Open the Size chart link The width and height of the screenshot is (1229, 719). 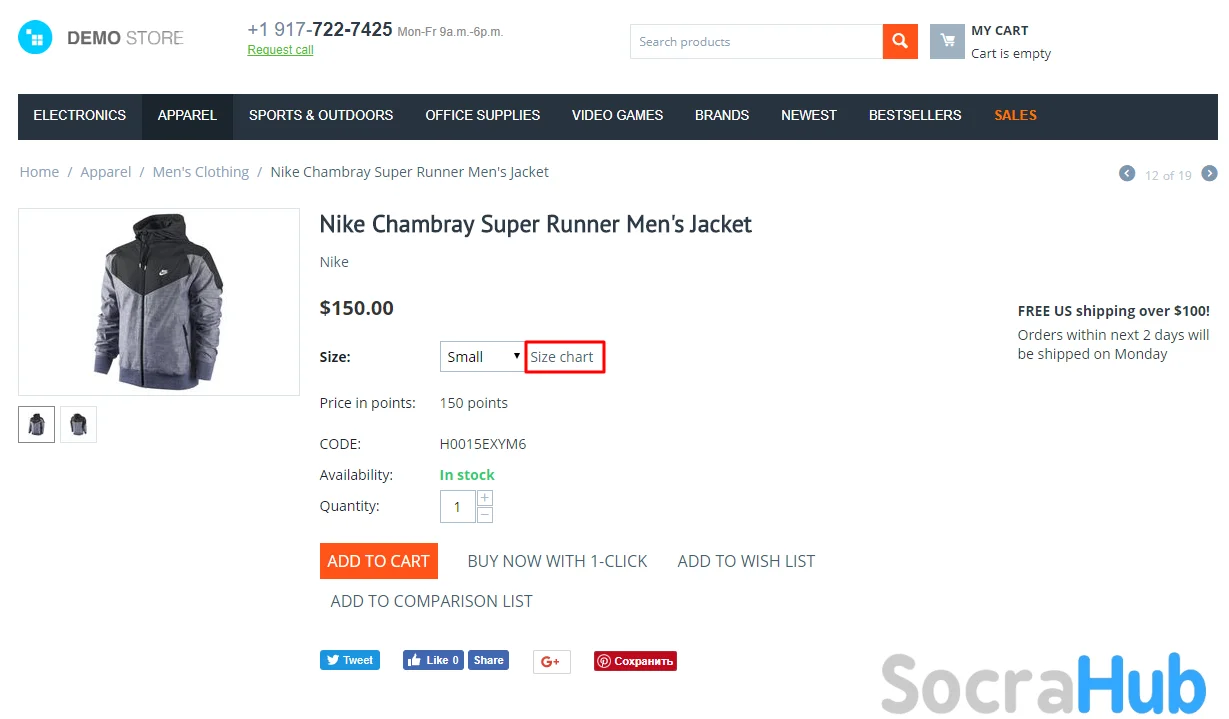point(562,357)
